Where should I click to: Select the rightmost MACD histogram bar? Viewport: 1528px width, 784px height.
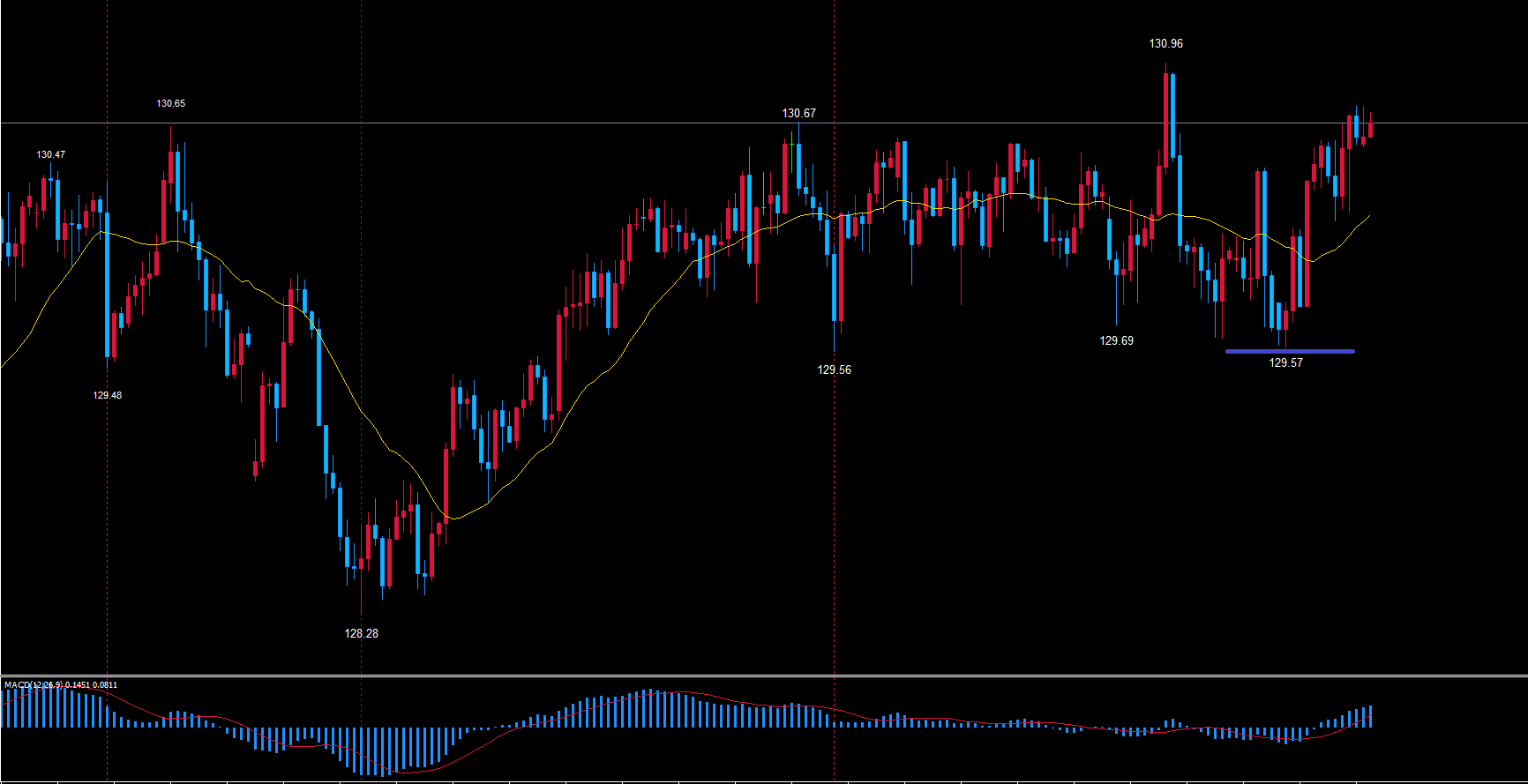point(1370,716)
